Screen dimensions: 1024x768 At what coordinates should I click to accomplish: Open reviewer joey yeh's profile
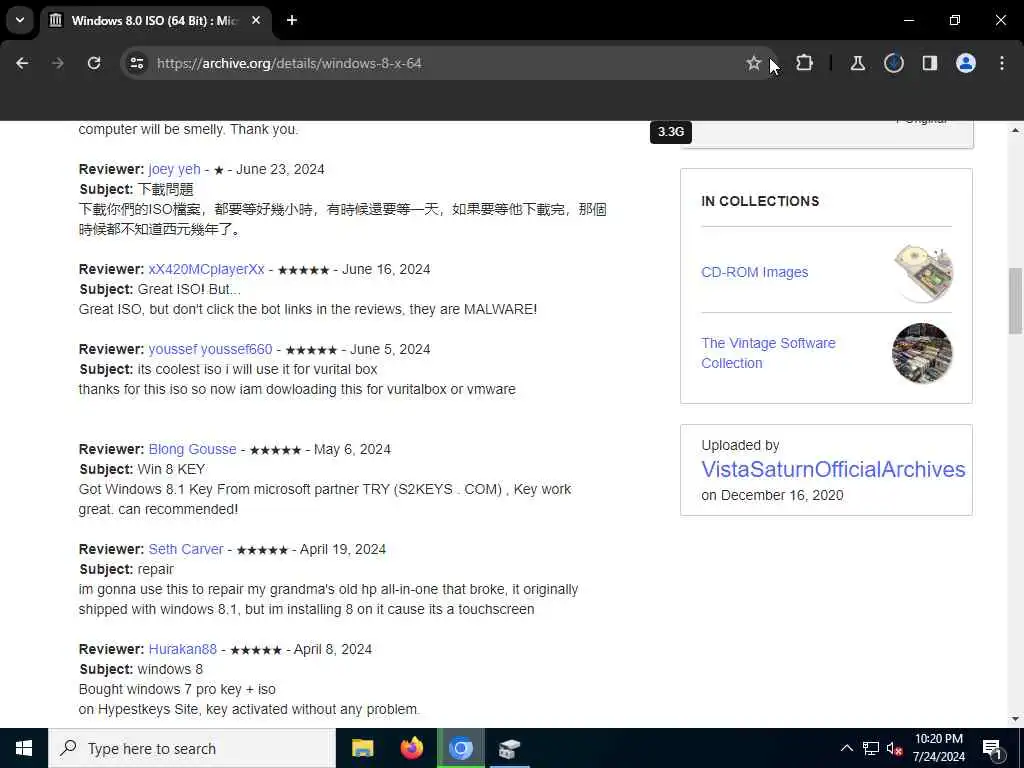click(174, 169)
